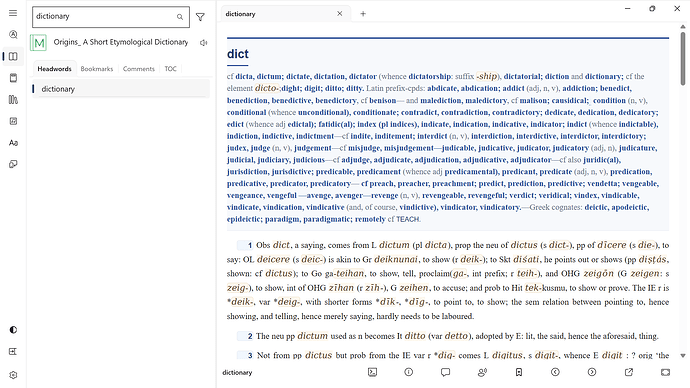
Task: Open the settings gear icon
Action: click(x=13, y=375)
